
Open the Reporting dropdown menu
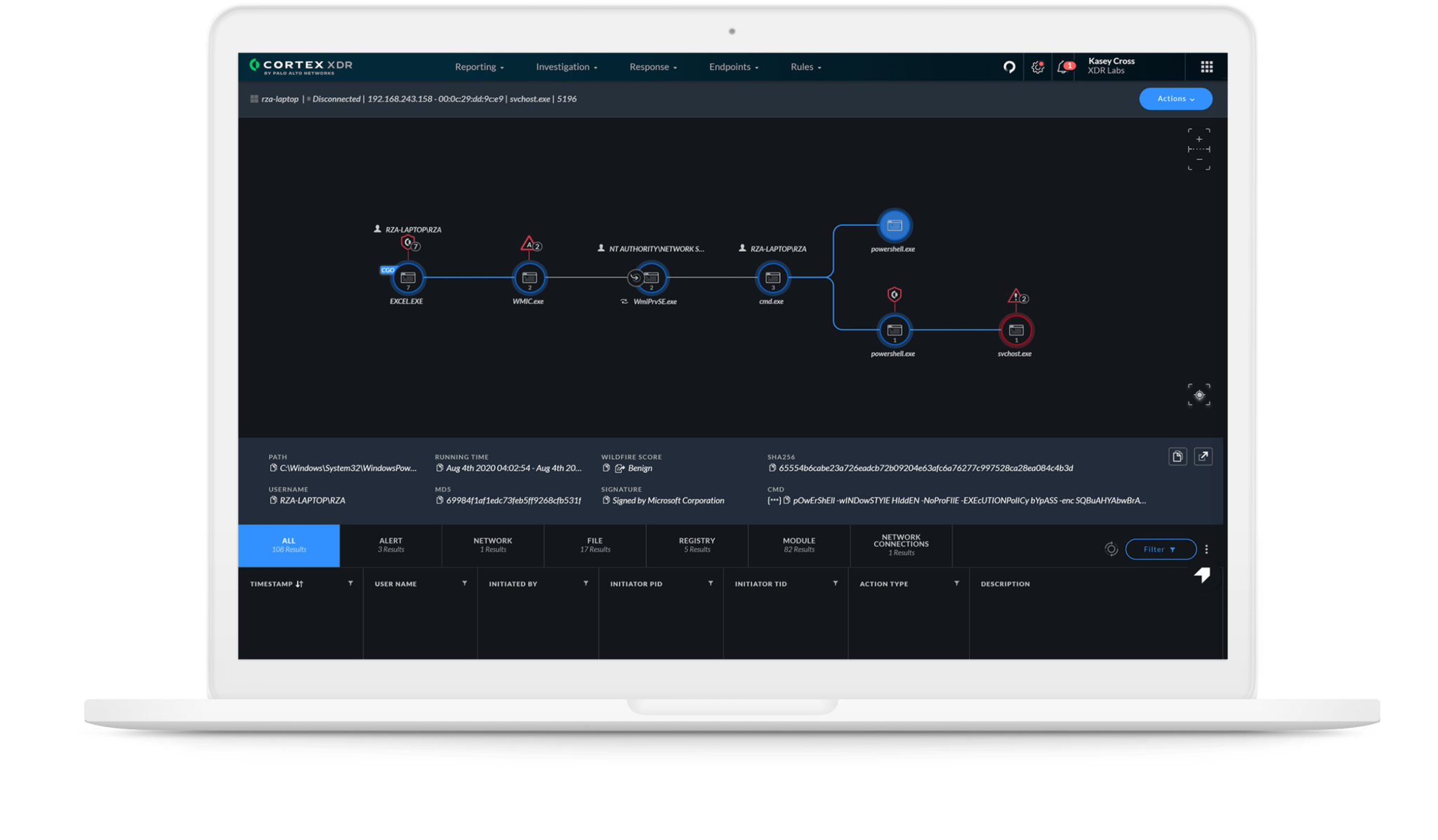coord(479,67)
